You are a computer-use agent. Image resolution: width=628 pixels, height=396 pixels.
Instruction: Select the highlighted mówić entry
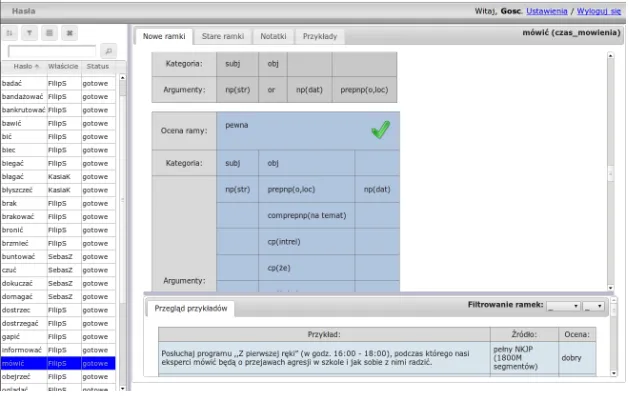pyautogui.click(x=58, y=363)
